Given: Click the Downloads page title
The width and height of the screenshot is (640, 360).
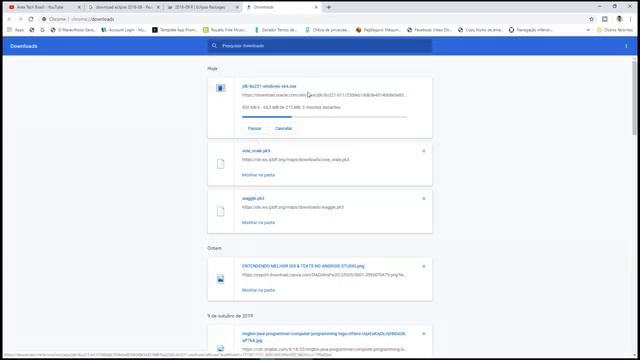Looking at the screenshot, I should pyautogui.click(x=24, y=46).
